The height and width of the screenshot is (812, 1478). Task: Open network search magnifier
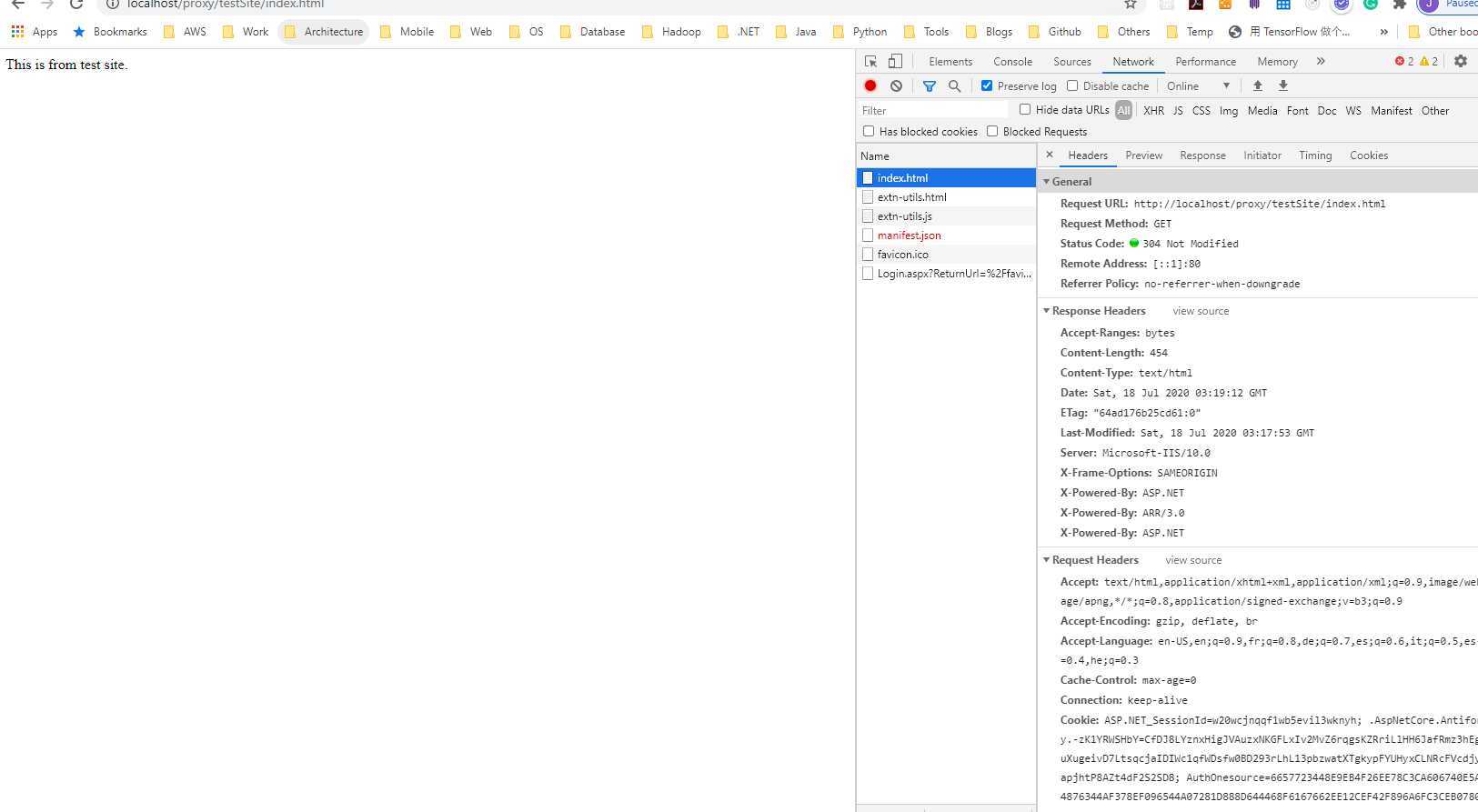(954, 85)
